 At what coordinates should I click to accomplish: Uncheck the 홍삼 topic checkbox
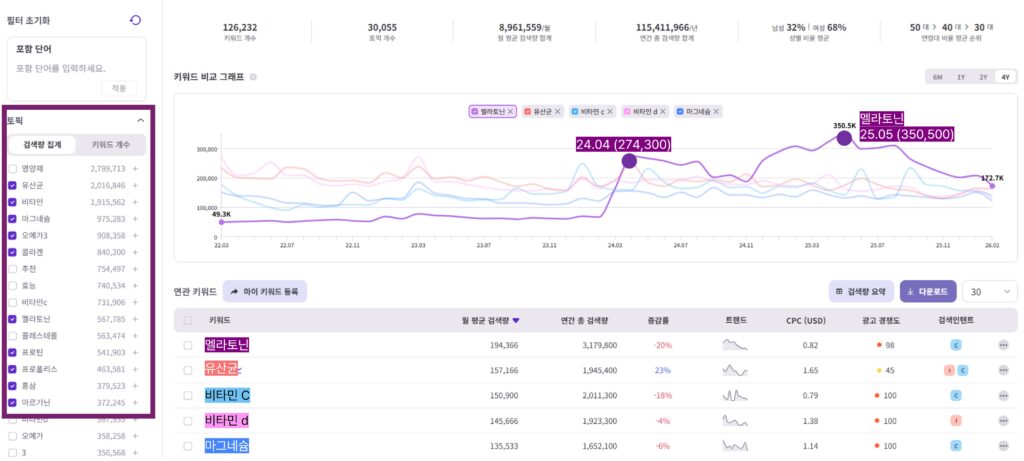coord(12,386)
